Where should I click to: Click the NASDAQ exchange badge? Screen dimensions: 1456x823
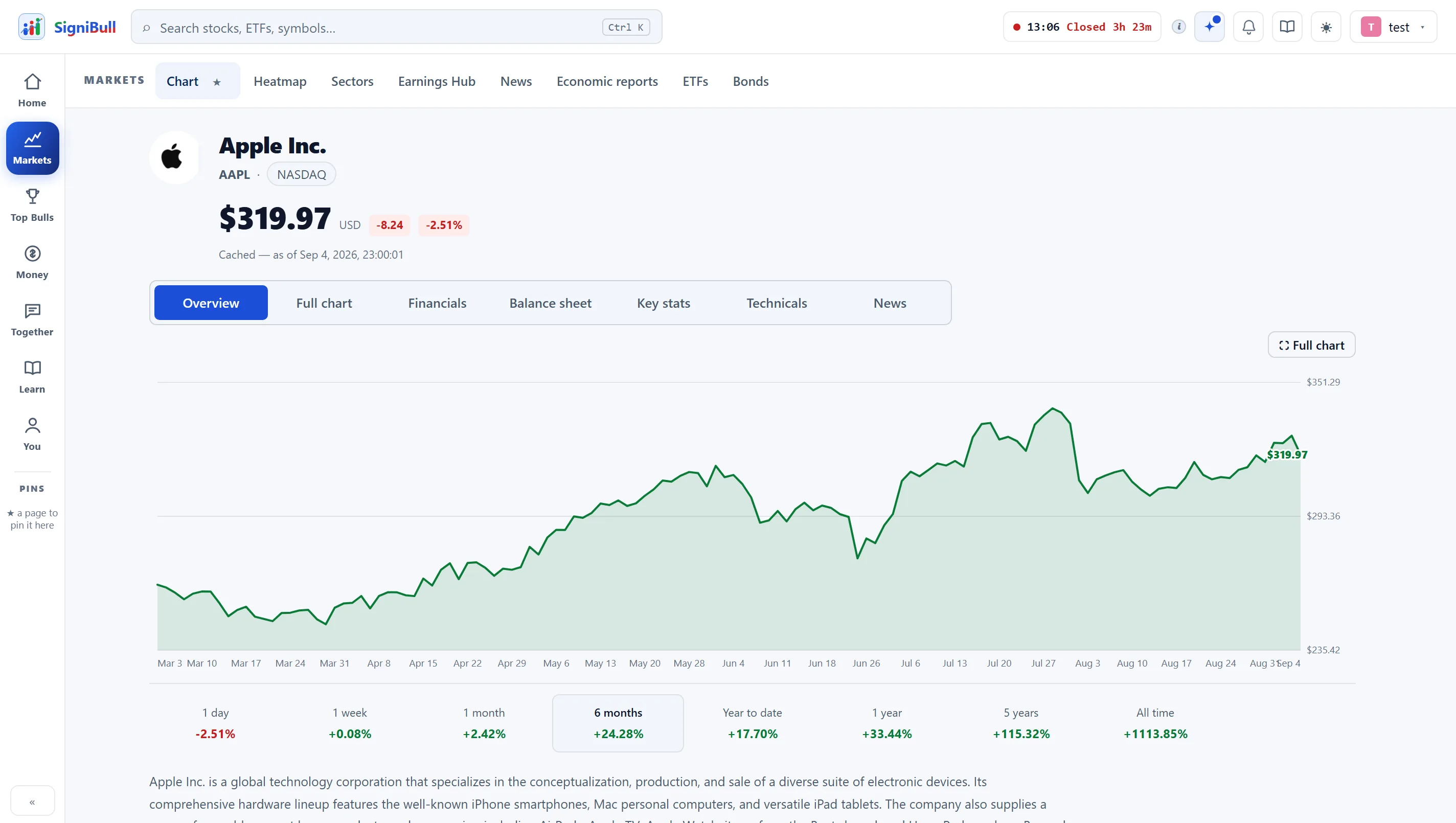point(301,174)
